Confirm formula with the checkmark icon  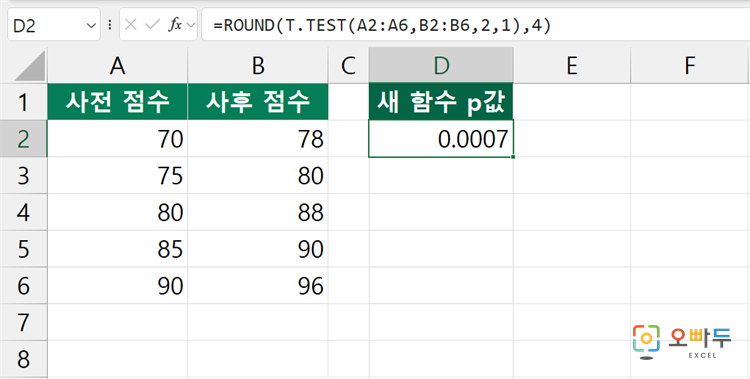click(153, 25)
